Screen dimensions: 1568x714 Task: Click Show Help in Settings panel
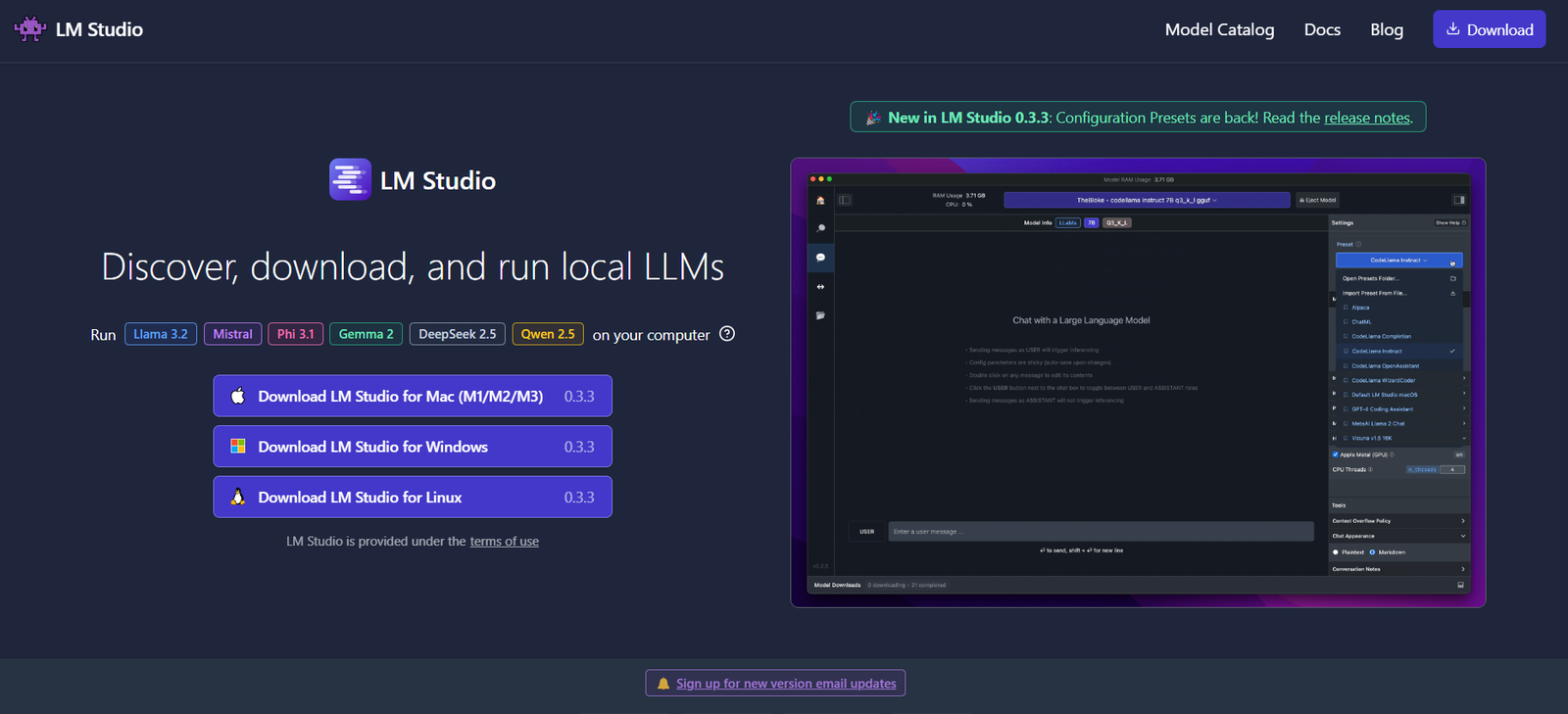pyautogui.click(x=1450, y=222)
